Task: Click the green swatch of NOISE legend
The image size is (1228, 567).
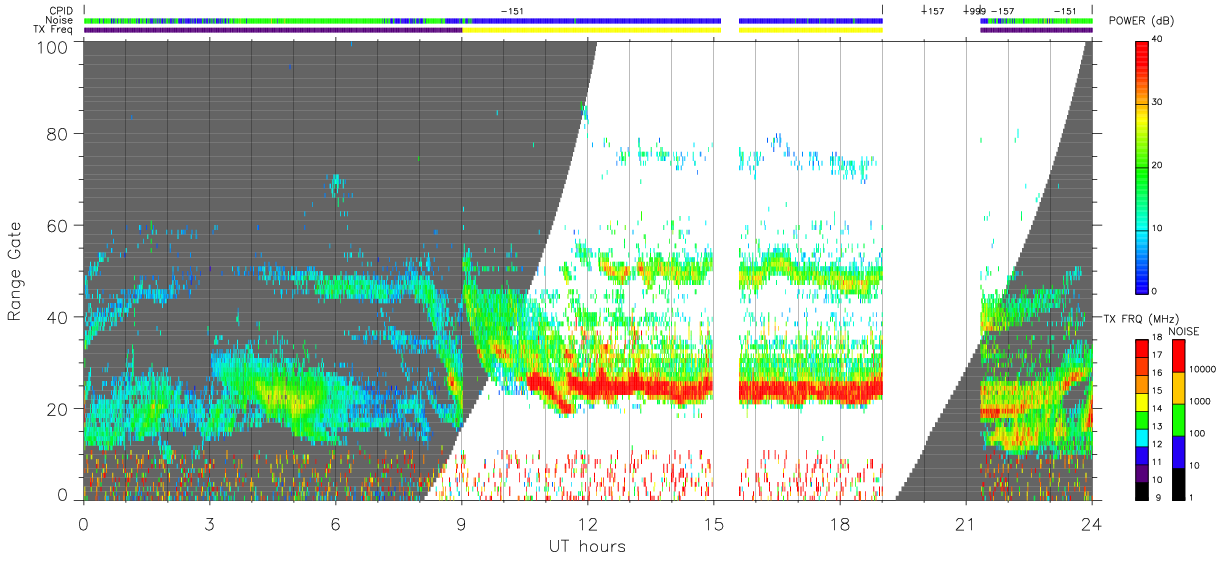Action: pyautogui.click(x=1179, y=419)
